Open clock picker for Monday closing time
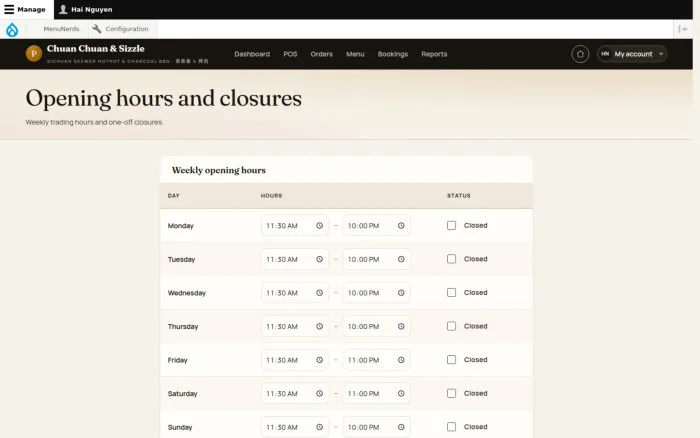The width and height of the screenshot is (700, 438). click(401, 226)
